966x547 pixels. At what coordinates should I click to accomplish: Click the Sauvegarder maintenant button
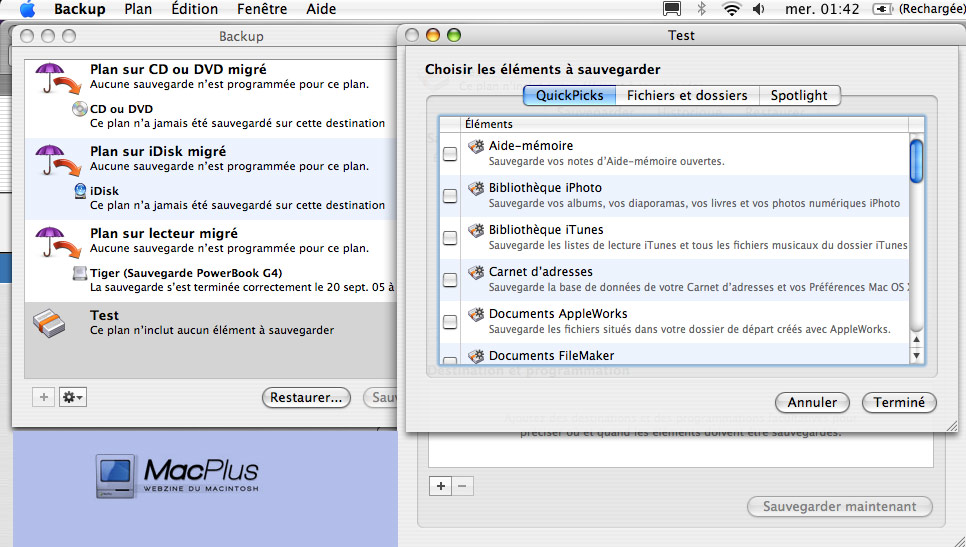(x=840, y=506)
